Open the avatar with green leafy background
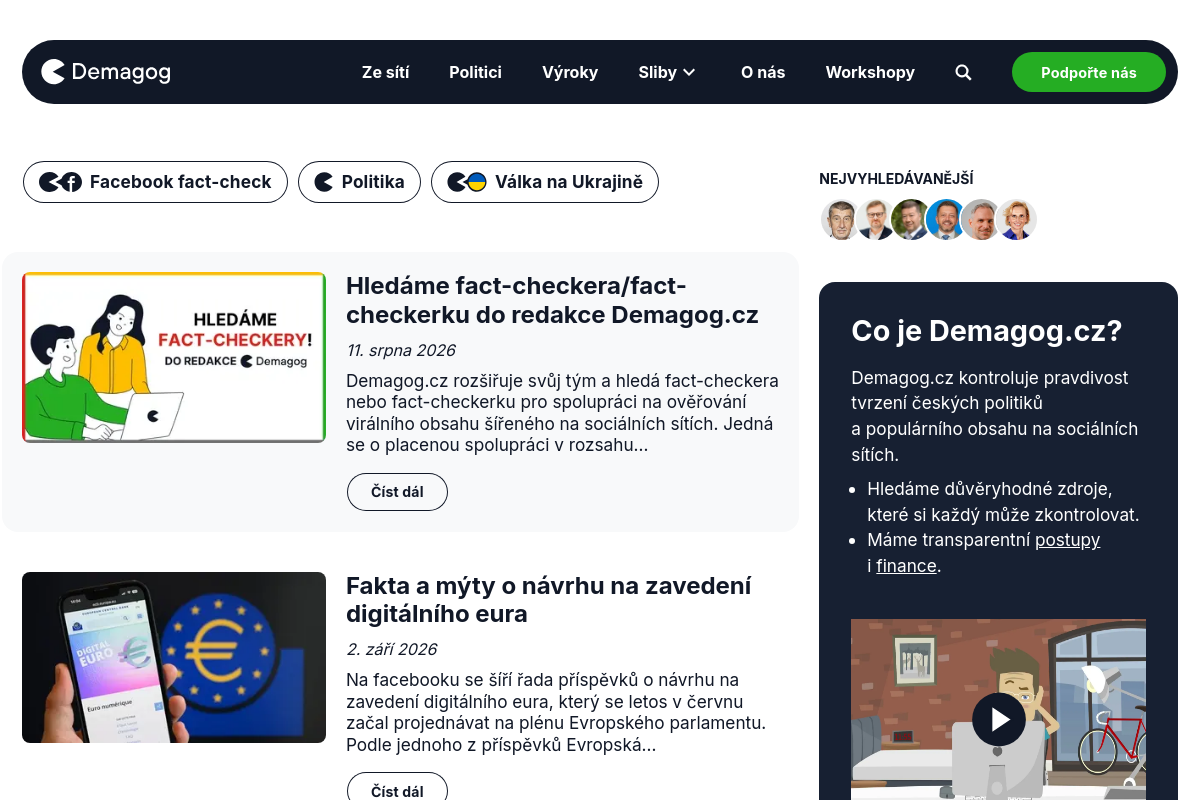Screen dimensions: 1200x800 [x=911, y=219]
